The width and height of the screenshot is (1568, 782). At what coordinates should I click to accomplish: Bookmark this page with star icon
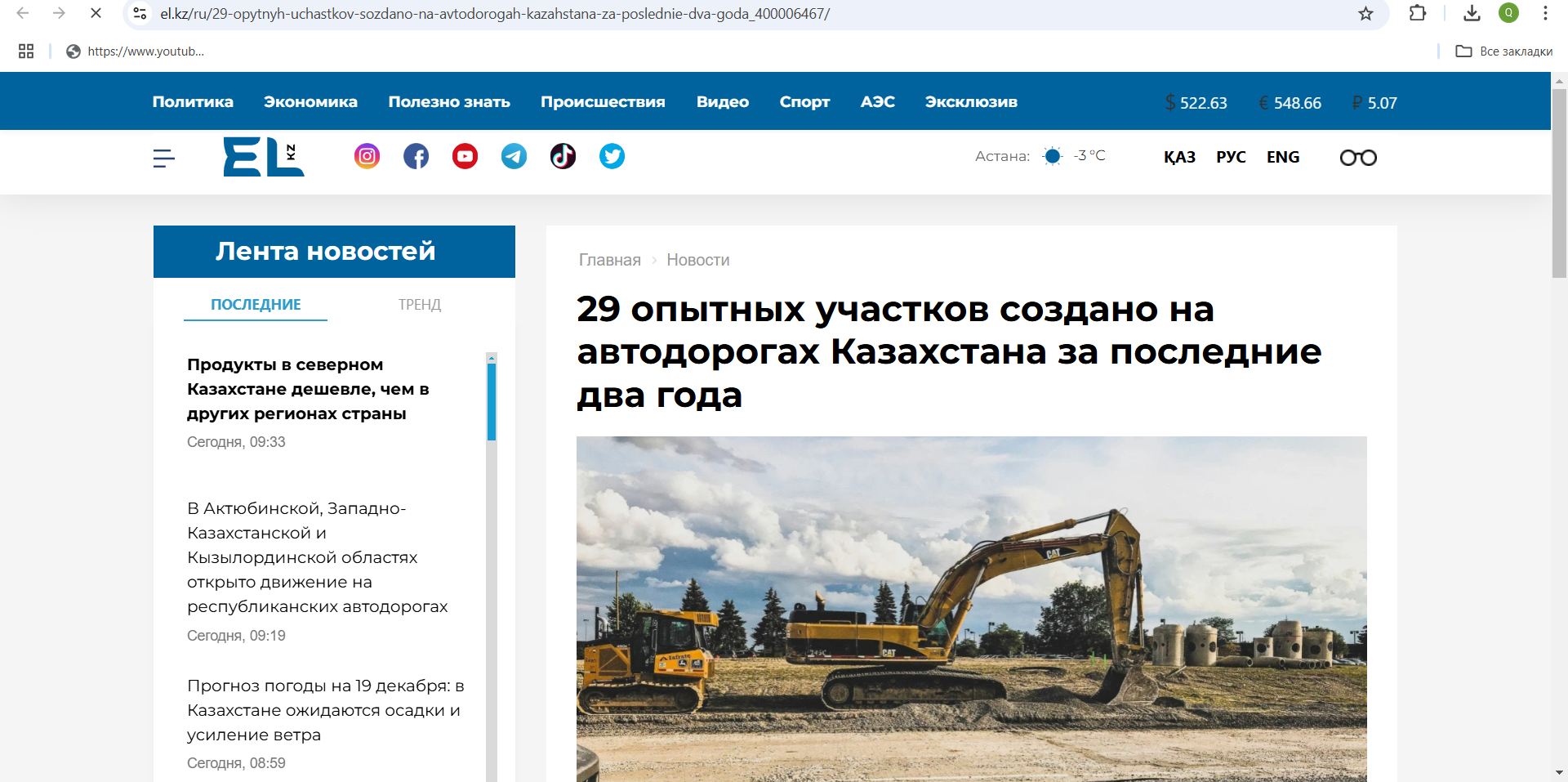[1365, 13]
